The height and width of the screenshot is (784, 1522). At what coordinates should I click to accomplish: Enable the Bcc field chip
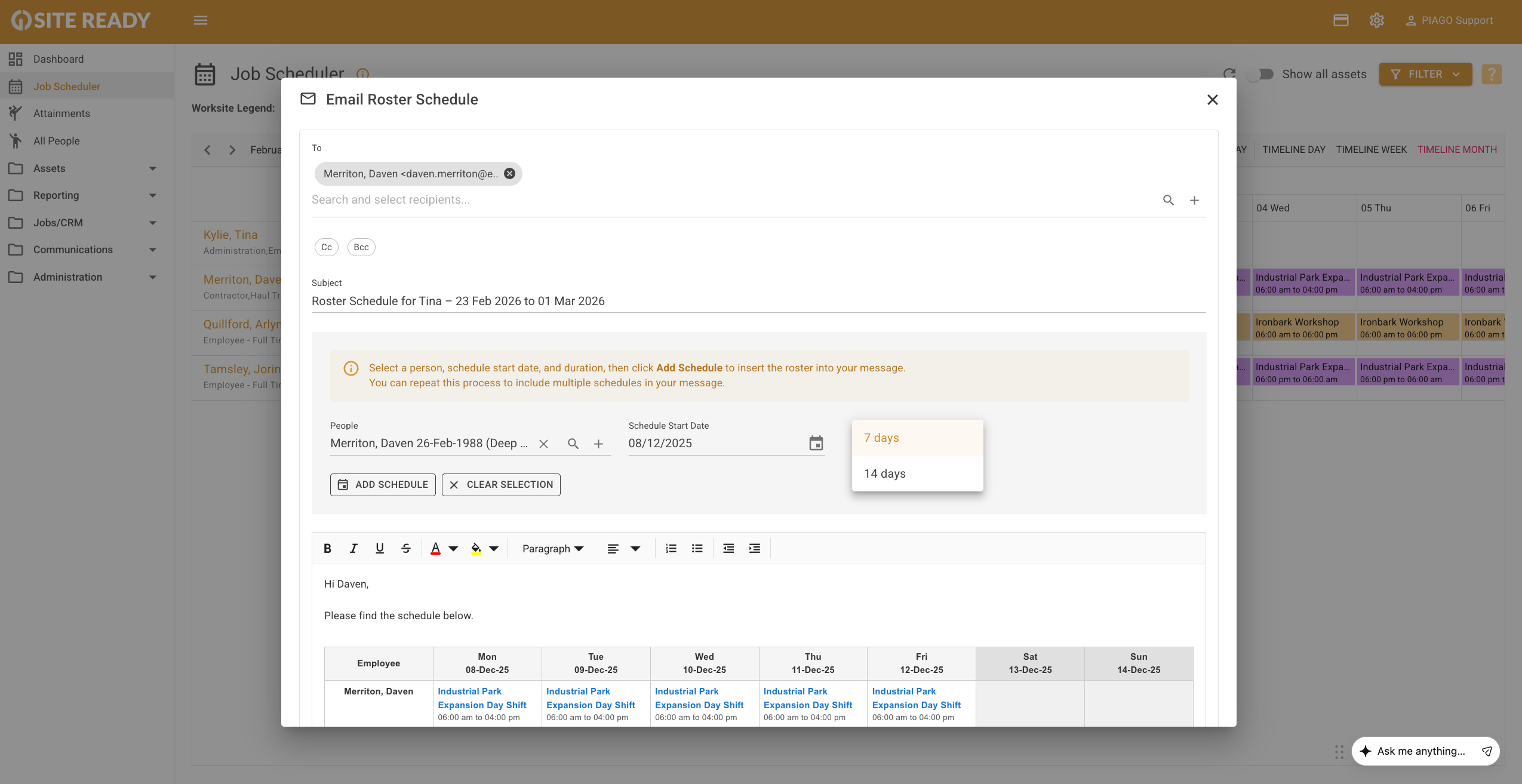coord(361,247)
